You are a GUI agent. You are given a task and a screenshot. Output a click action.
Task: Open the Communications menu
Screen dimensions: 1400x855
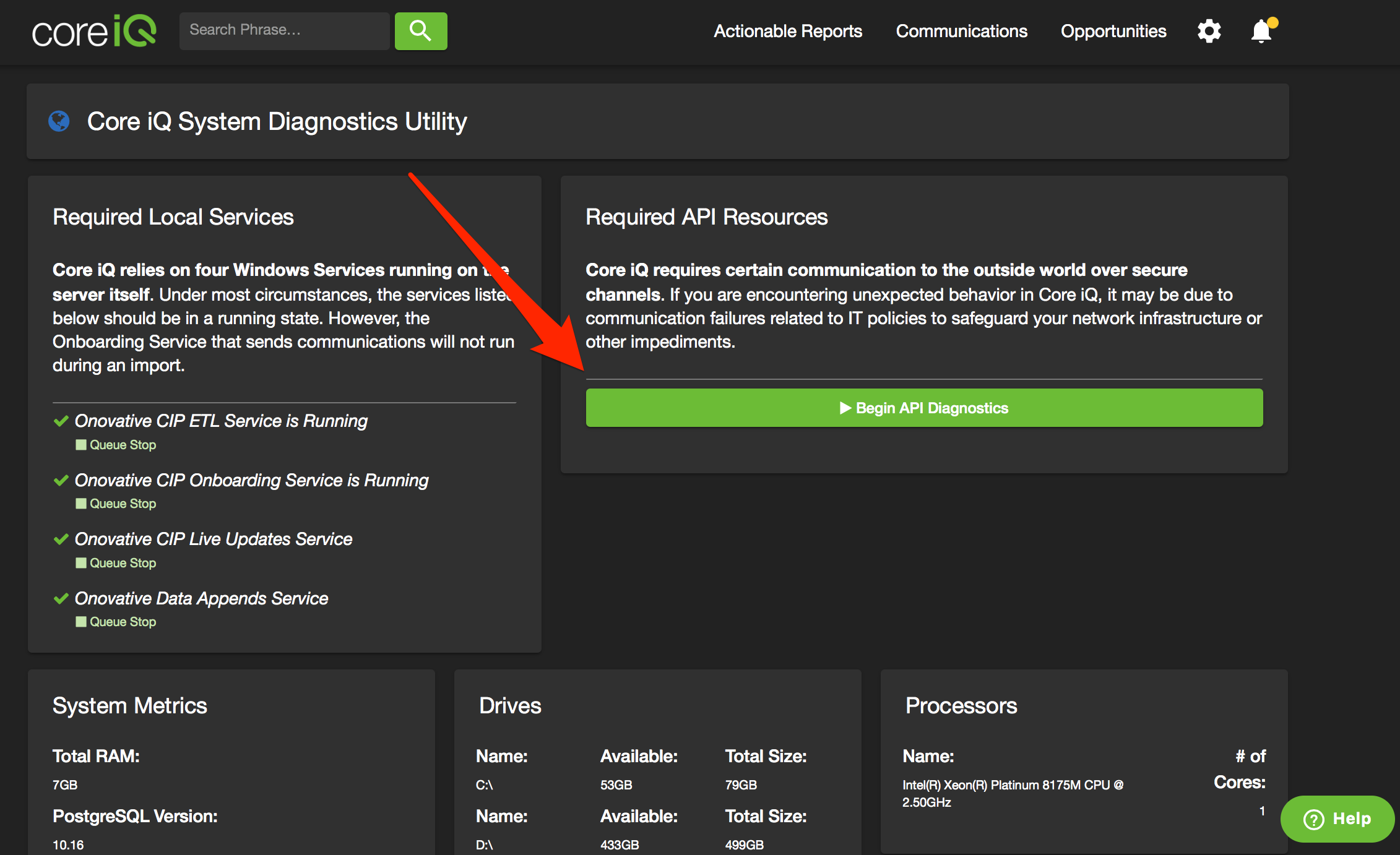tap(962, 31)
